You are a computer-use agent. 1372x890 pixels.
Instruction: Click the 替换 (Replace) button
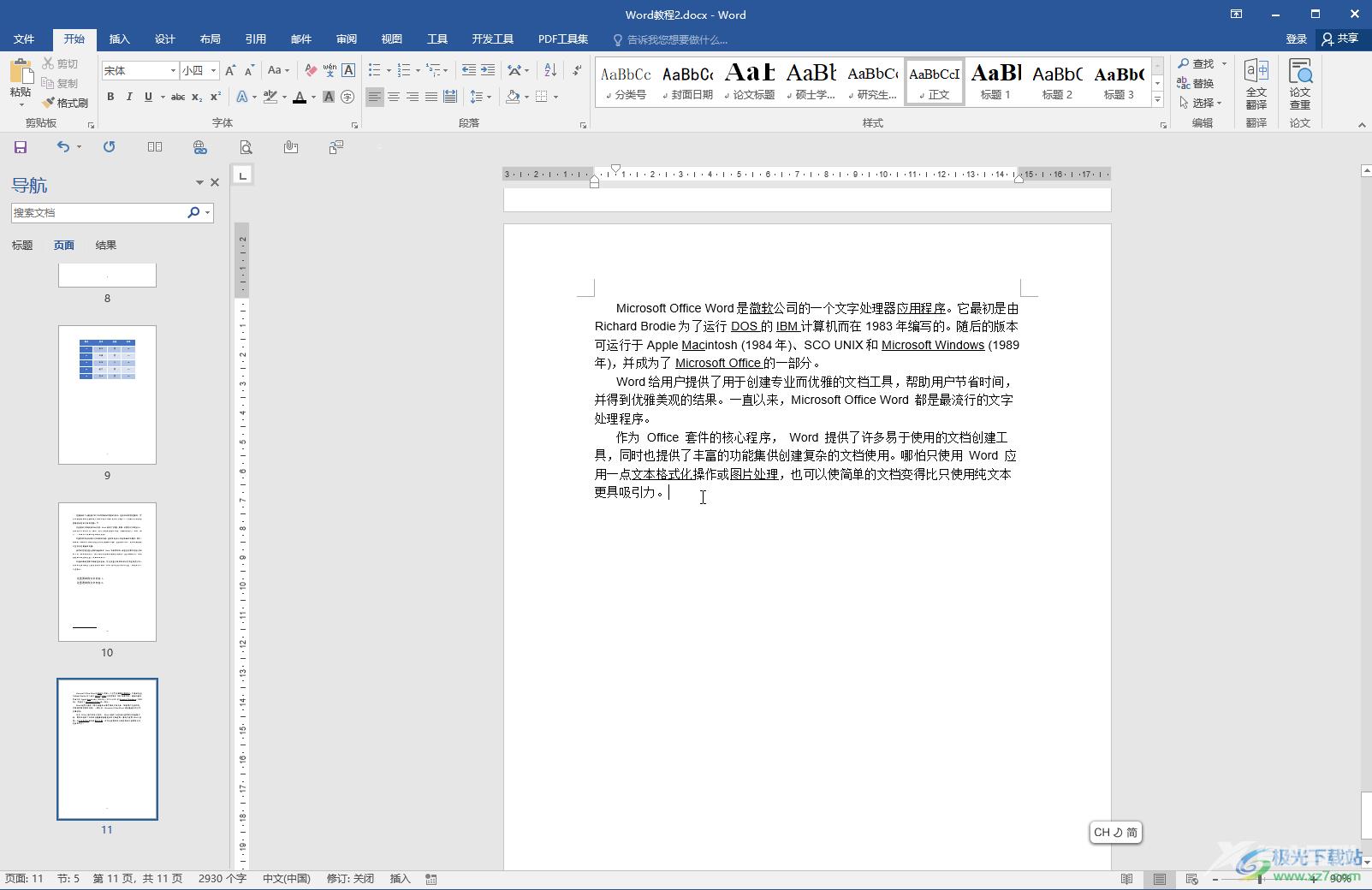click(x=1196, y=83)
